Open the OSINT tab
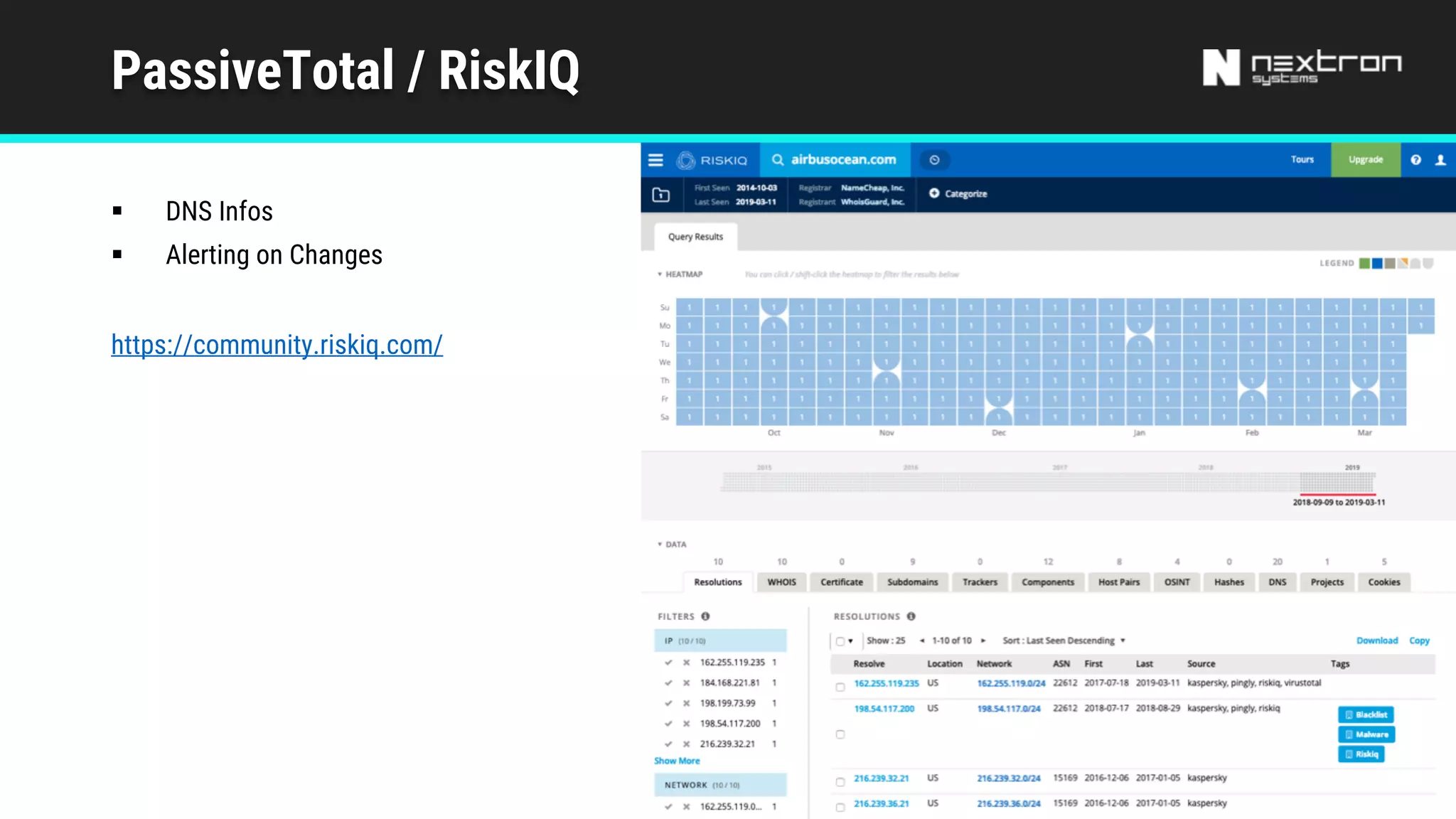Image resolution: width=1456 pixels, height=819 pixels. (x=1177, y=582)
